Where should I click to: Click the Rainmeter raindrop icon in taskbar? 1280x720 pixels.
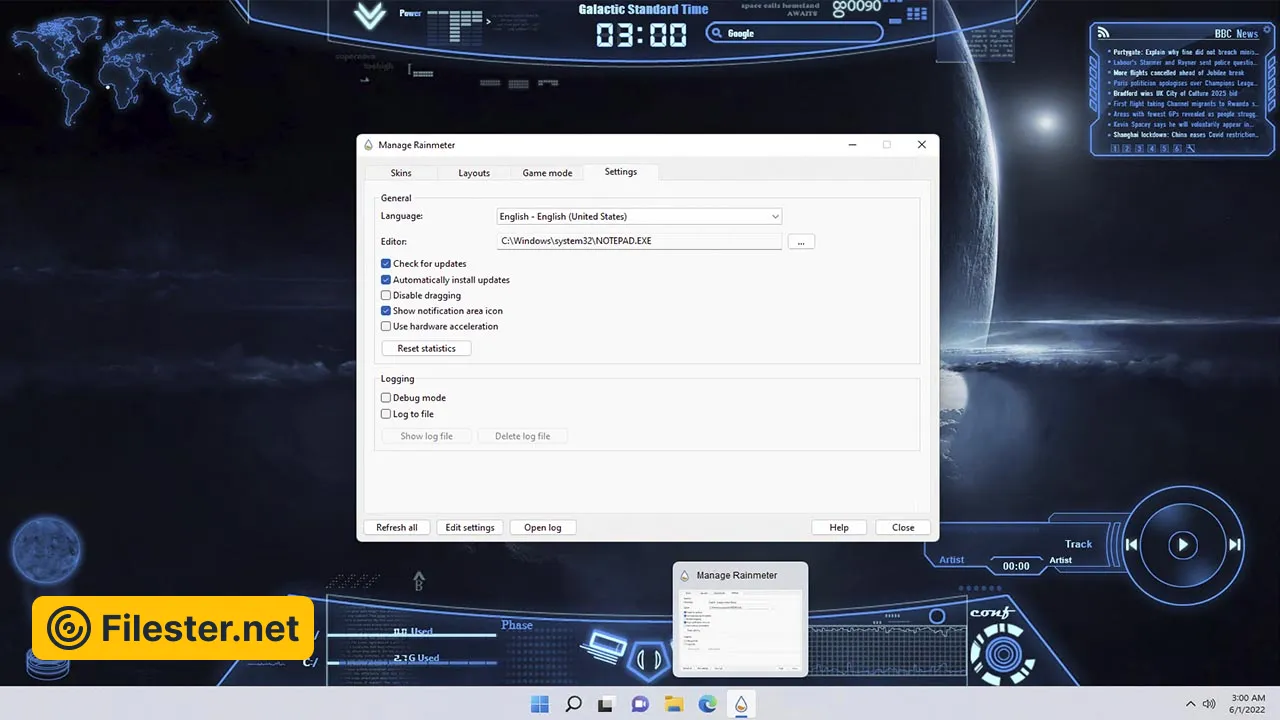click(x=741, y=704)
